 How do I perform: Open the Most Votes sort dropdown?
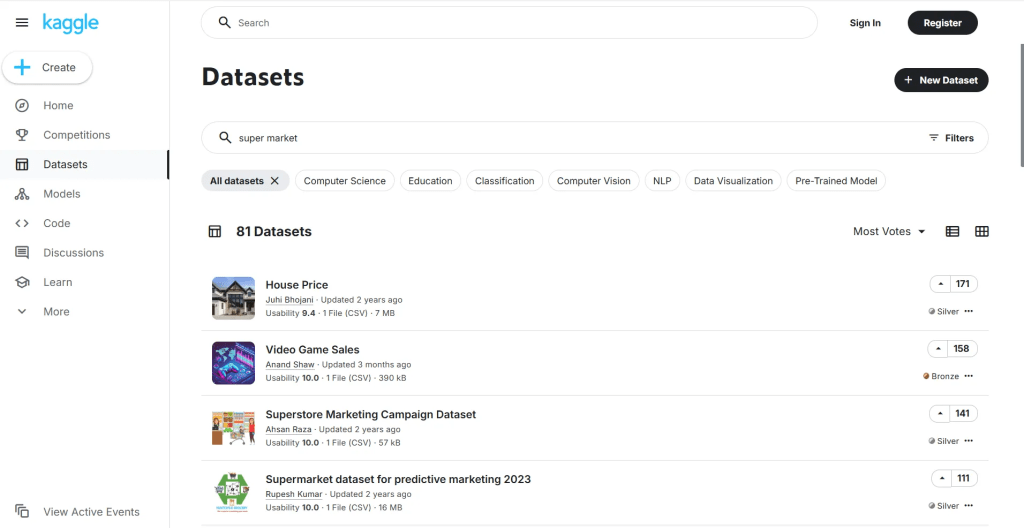pyautogui.click(x=889, y=231)
